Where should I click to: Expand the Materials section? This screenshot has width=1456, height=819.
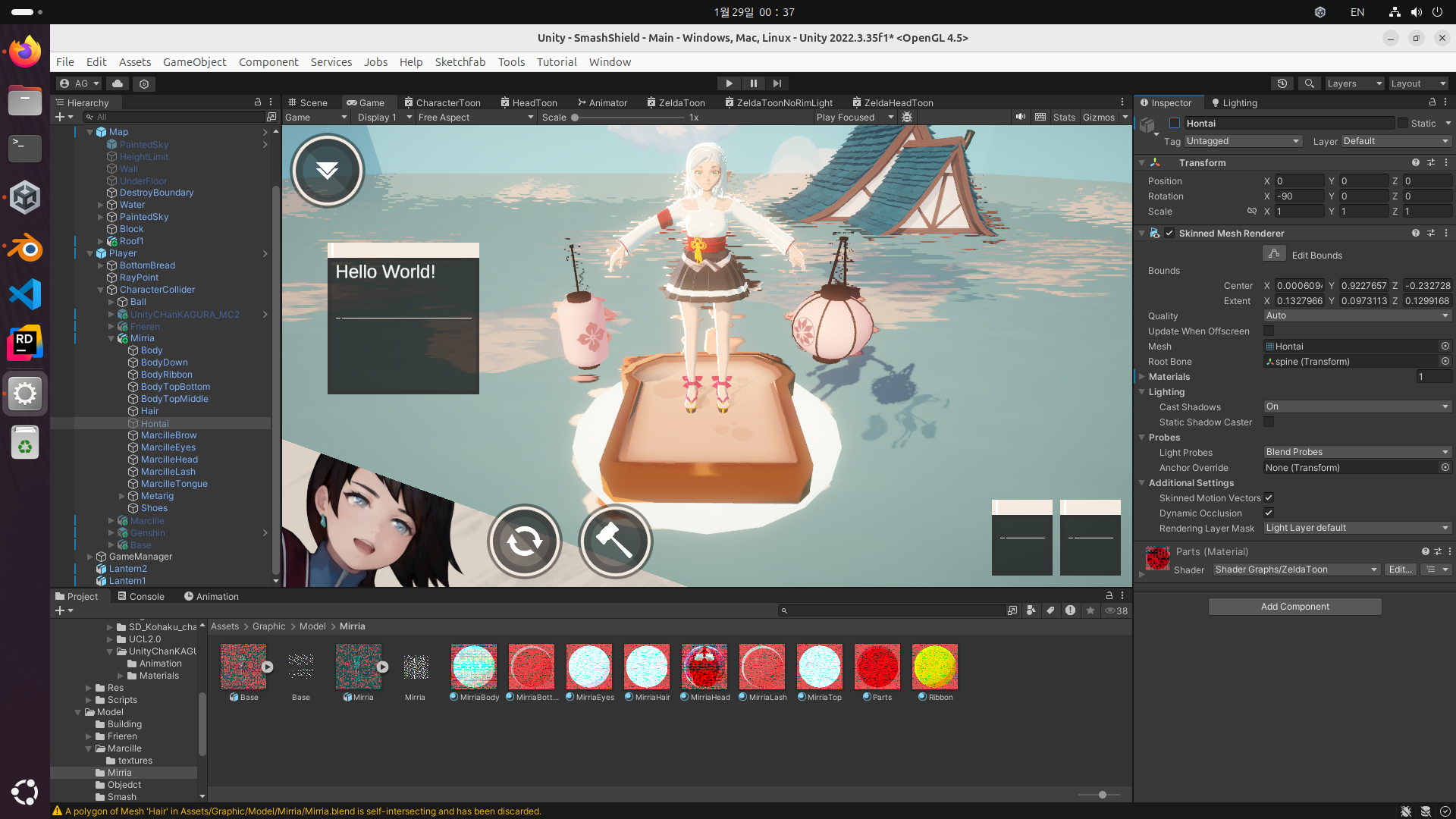(1142, 376)
